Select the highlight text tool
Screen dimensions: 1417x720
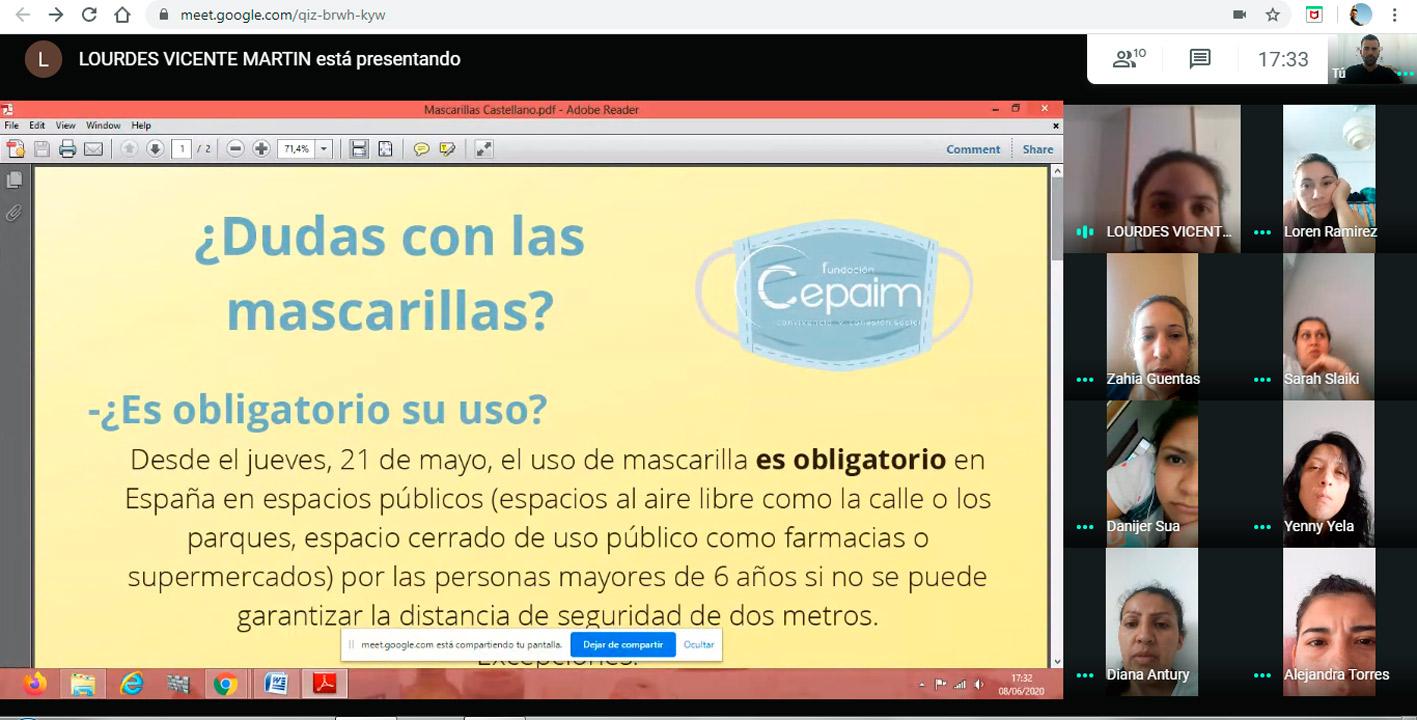[447, 149]
